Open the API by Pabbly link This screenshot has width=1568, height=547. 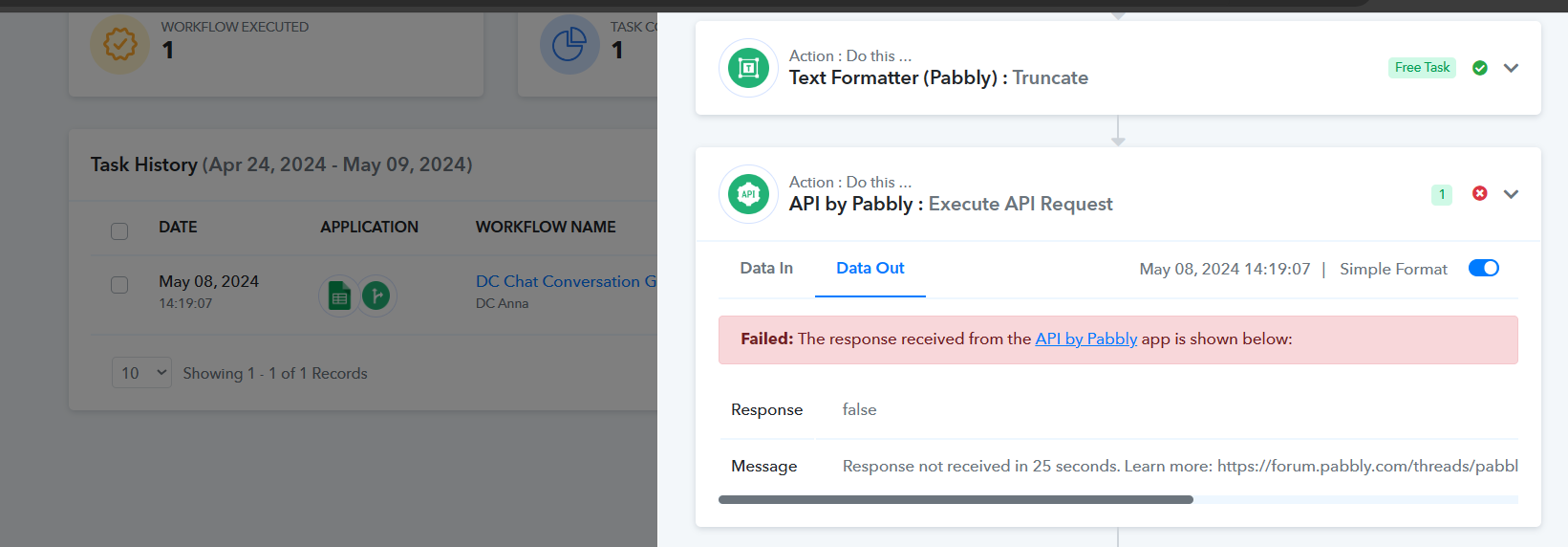click(1085, 339)
